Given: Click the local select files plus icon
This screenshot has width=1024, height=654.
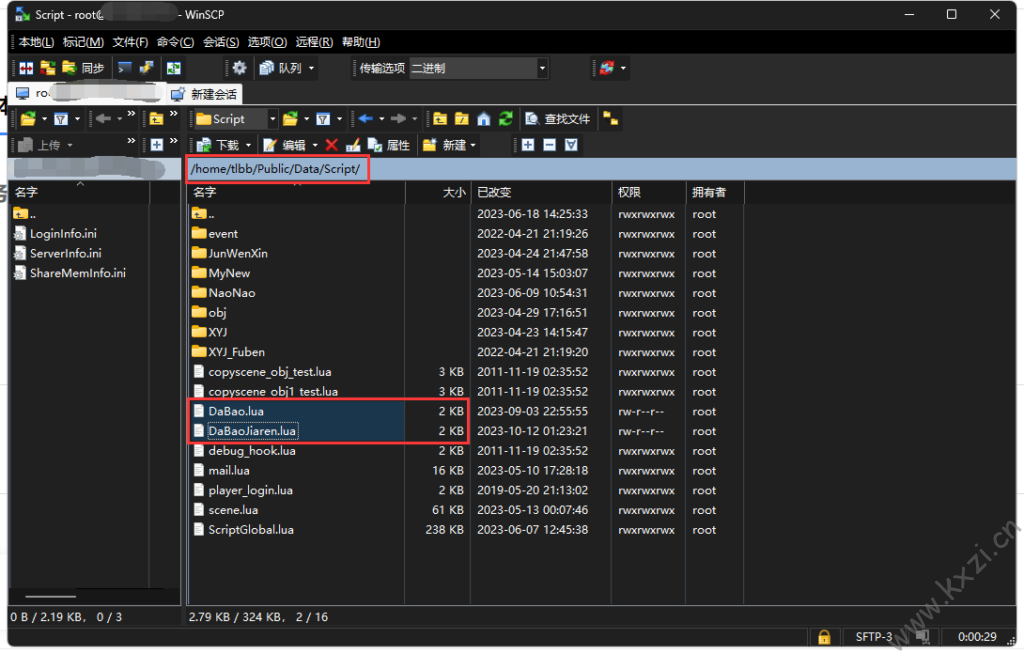Looking at the screenshot, I should (x=157, y=145).
